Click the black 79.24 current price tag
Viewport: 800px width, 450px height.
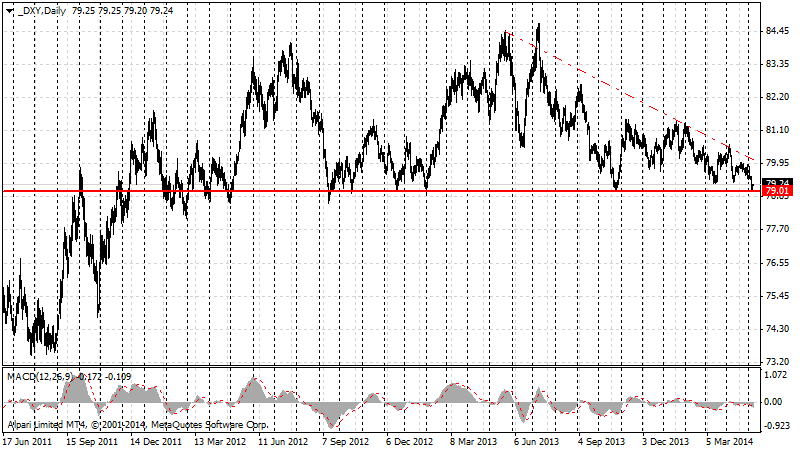point(777,182)
